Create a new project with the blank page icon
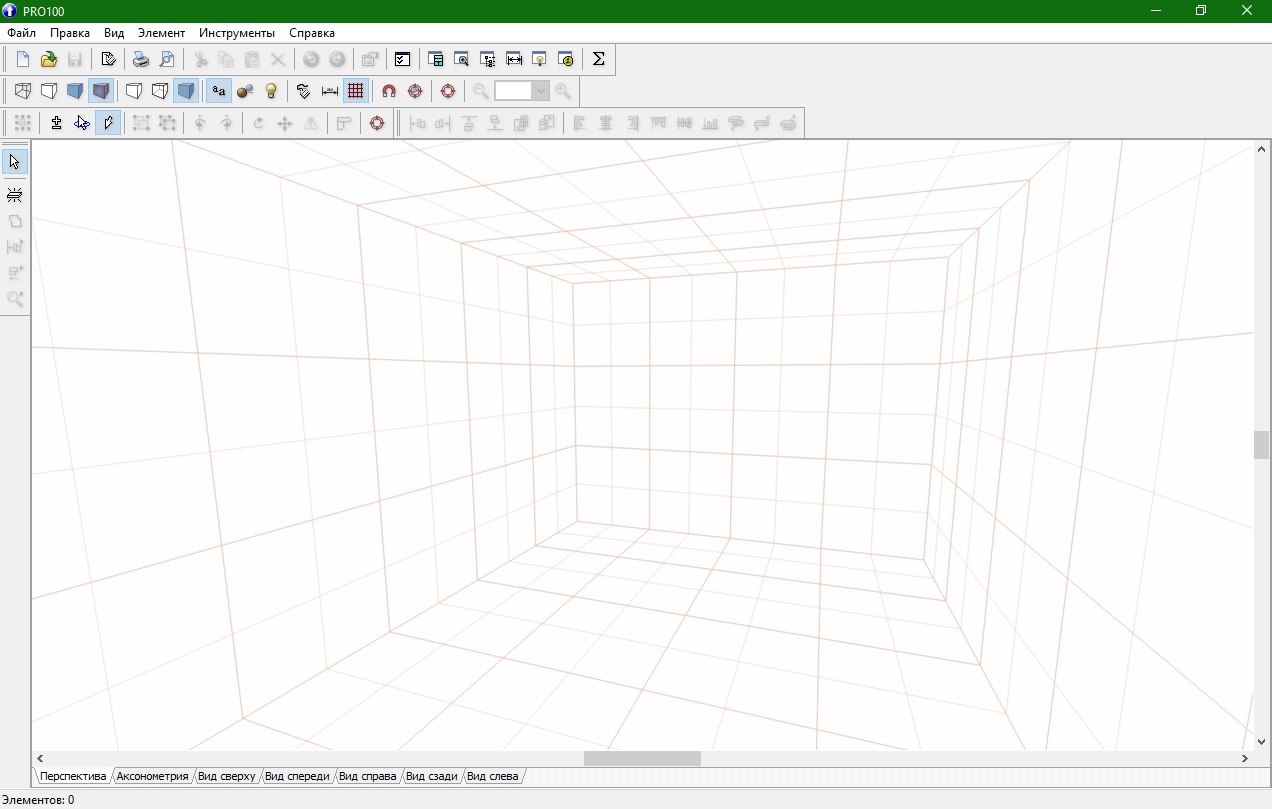The image size is (1272, 809). (x=23, y=59)
